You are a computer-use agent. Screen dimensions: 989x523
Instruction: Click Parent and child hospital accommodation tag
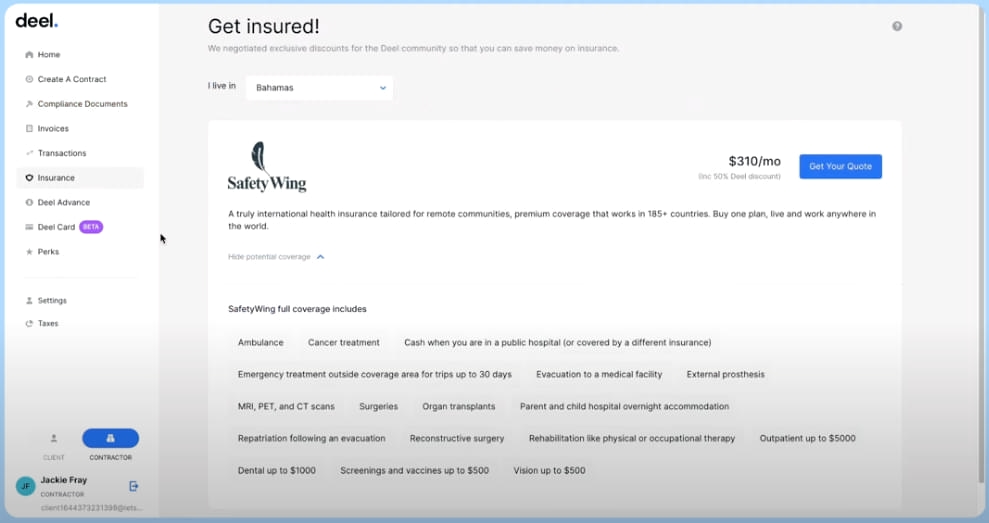coord(624,407)
